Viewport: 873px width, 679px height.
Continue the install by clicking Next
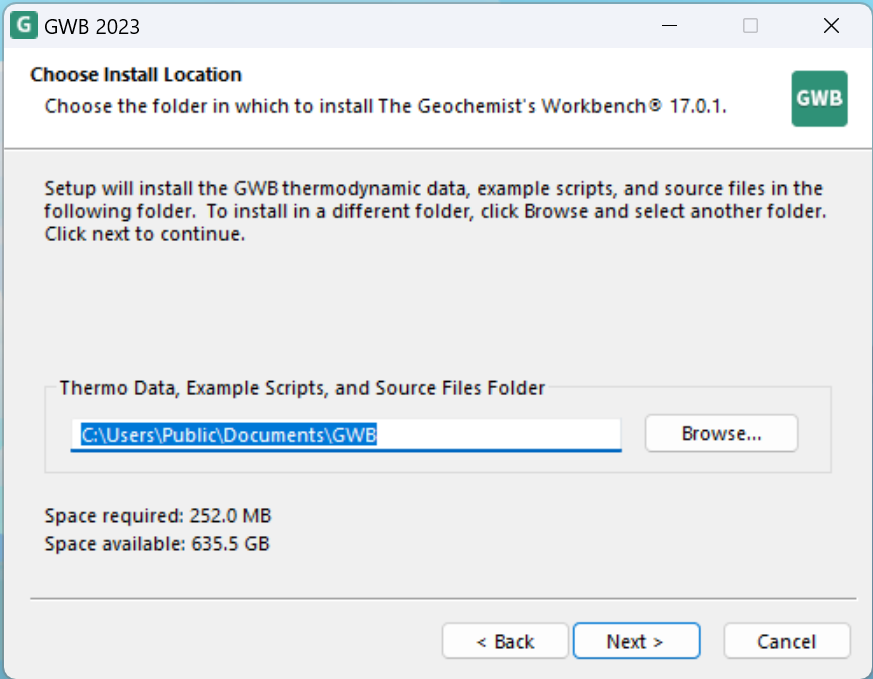636,641
